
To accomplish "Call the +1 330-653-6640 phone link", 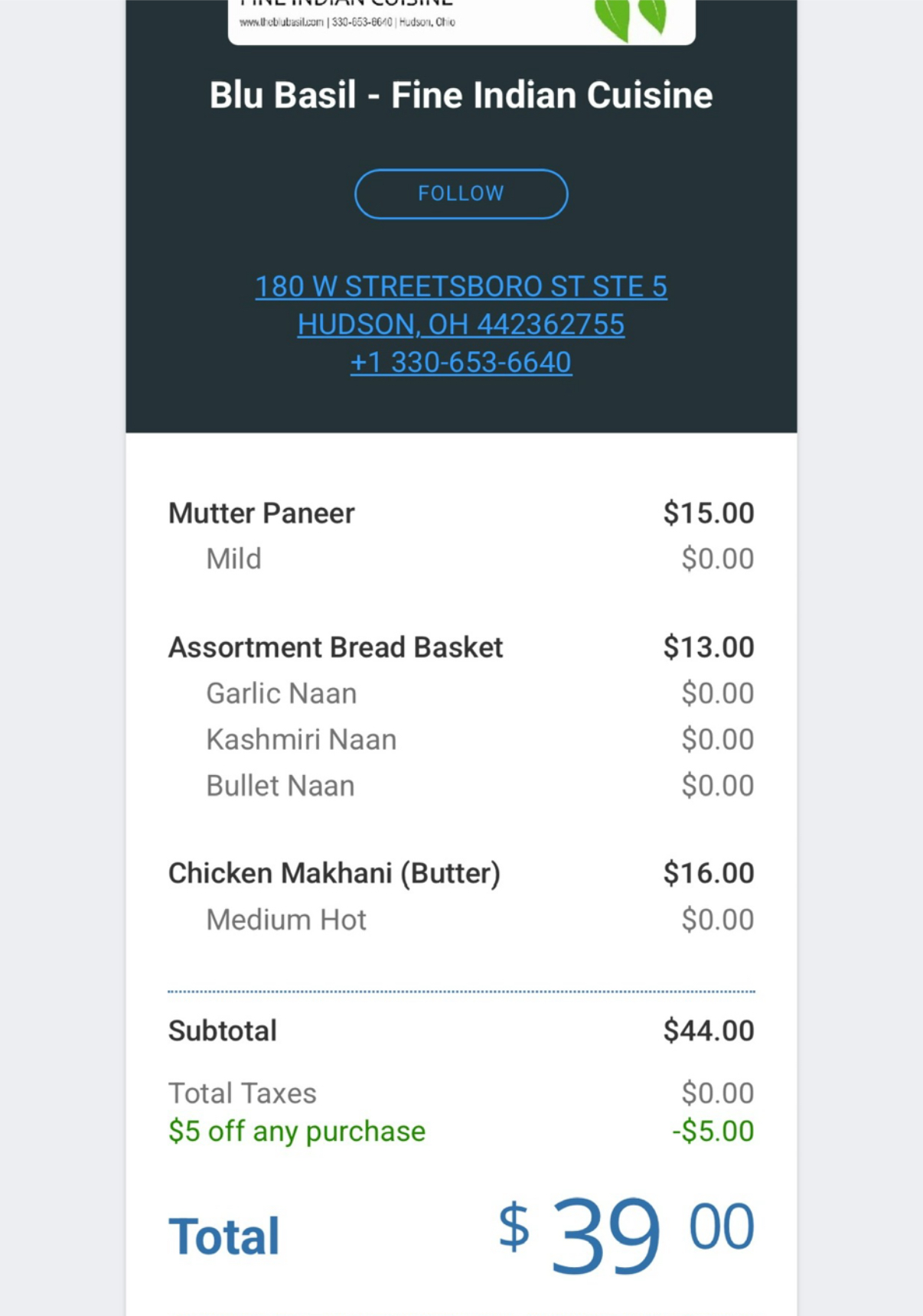I will click(461, 362).
